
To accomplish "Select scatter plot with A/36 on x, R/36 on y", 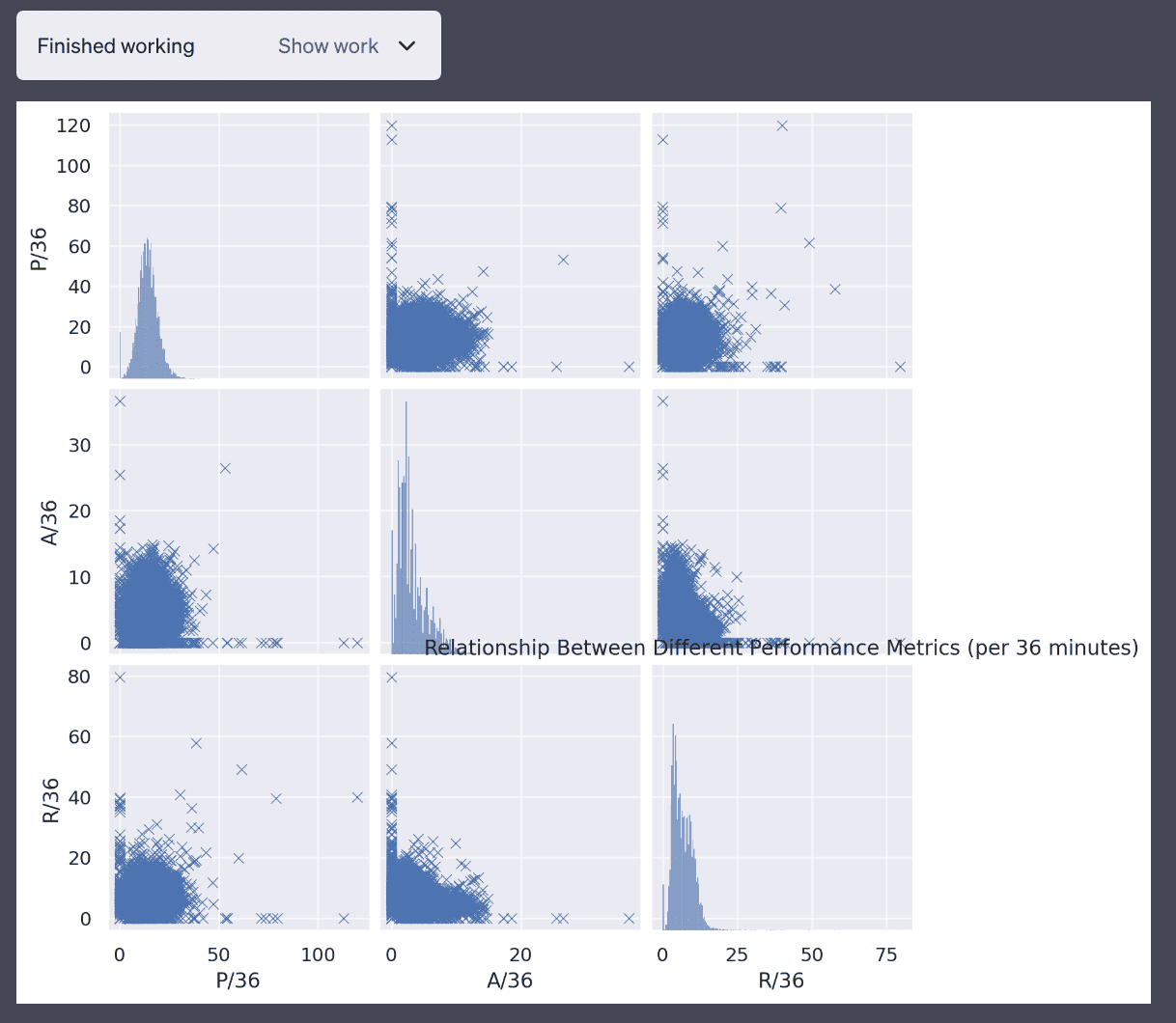I will 511,797.
